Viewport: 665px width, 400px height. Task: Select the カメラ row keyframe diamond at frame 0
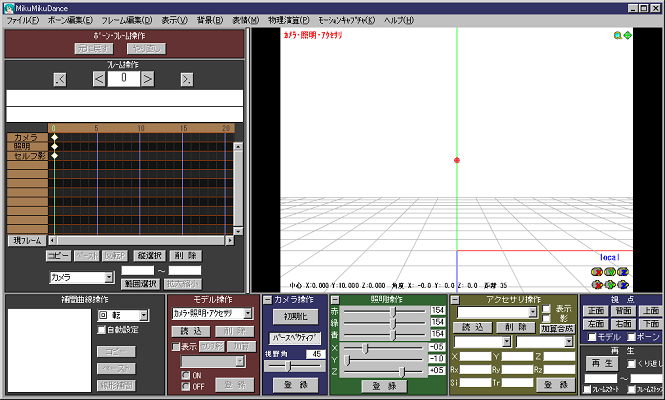tap(54, 137)
